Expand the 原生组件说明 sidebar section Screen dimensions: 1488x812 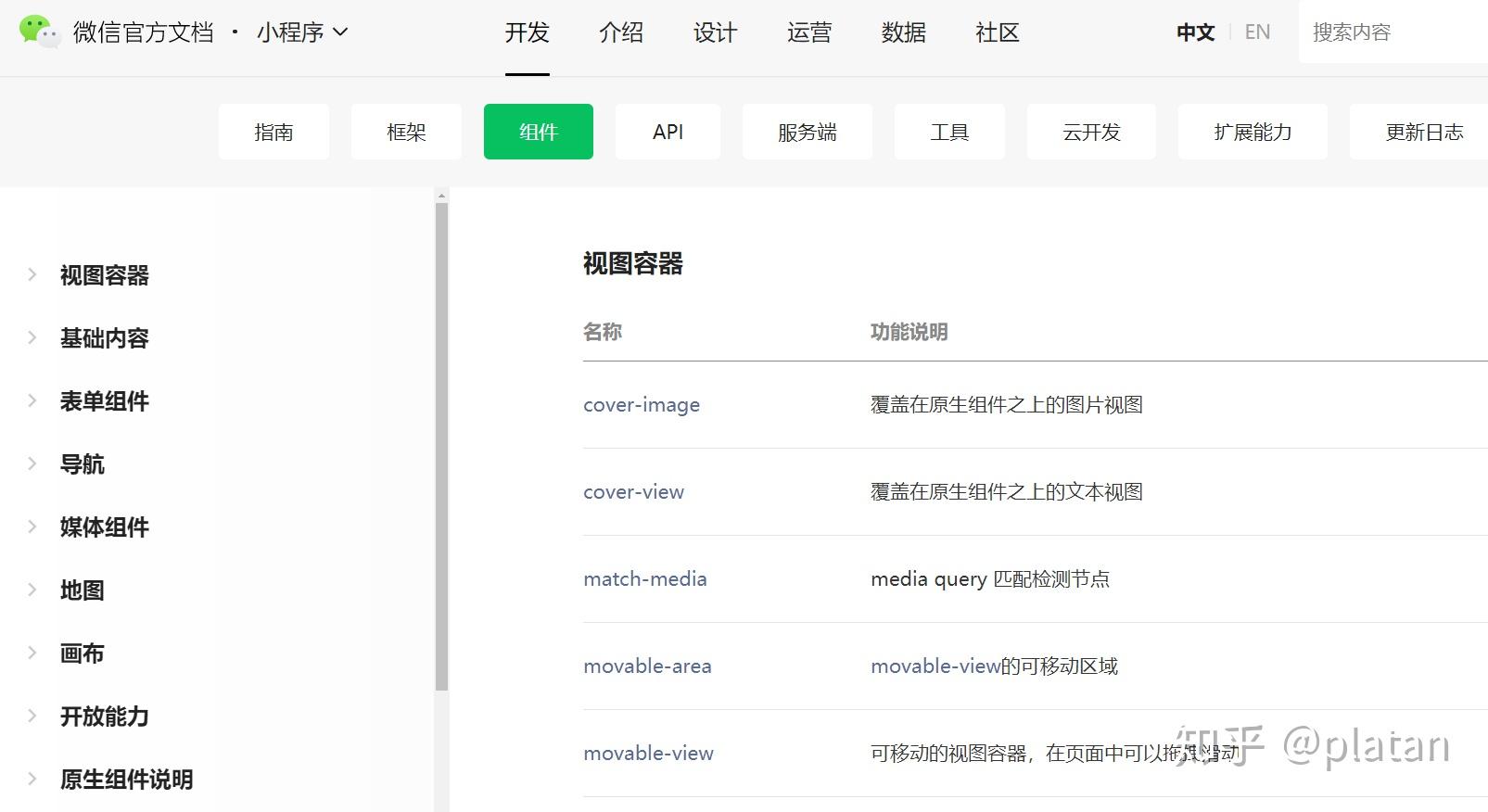coord(126,780)
